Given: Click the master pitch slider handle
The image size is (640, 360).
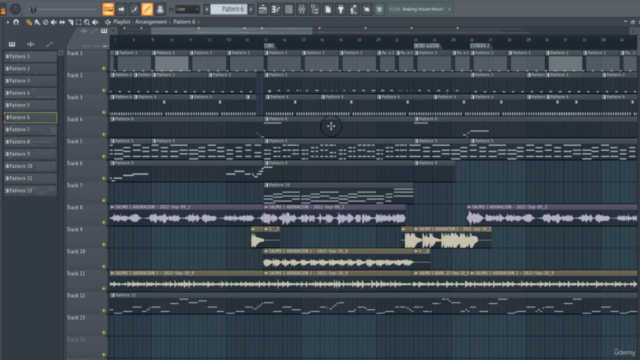Looking at the screenshot, I should (x=33, y=9).
